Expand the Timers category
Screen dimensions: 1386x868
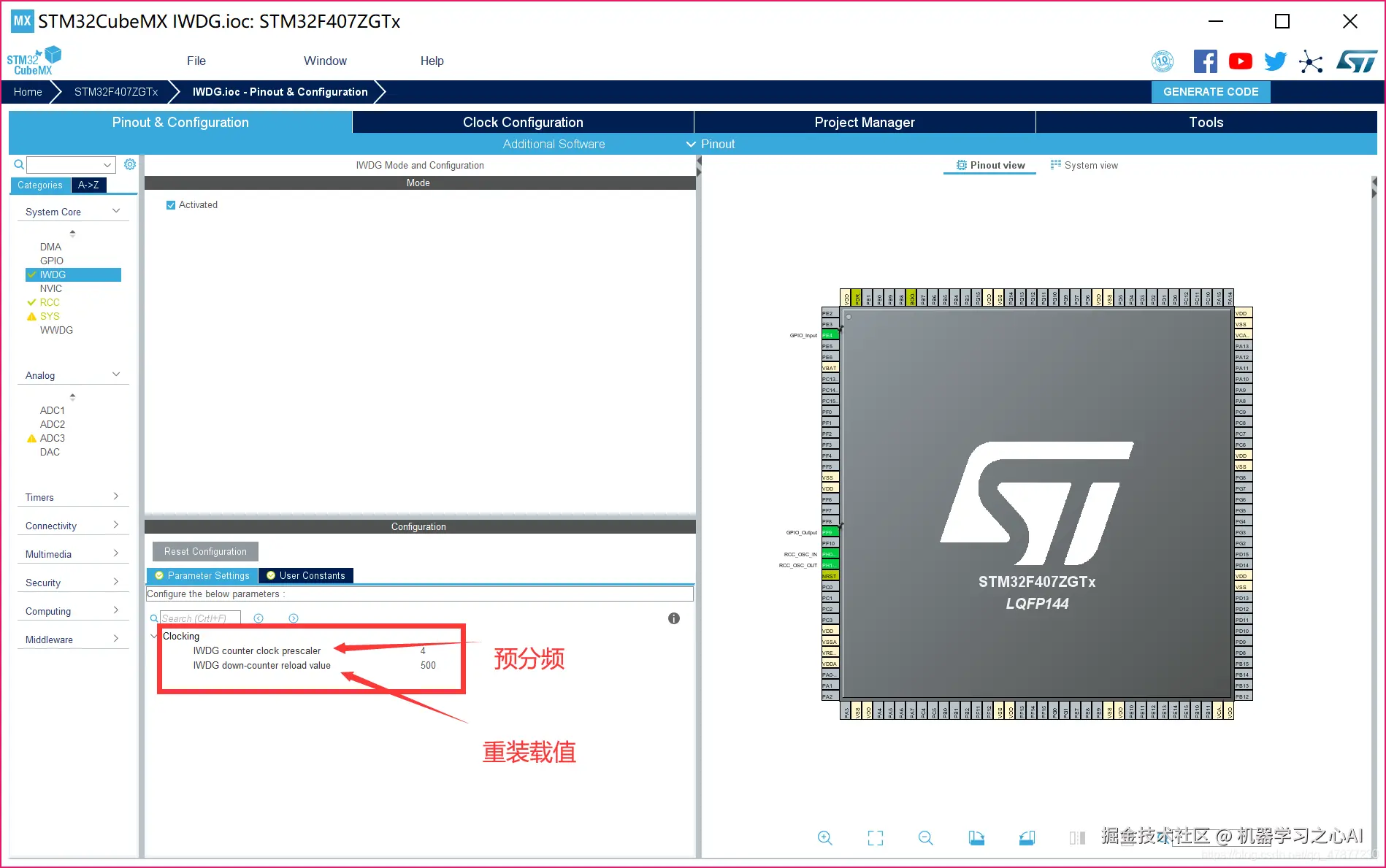pos(116,496)
